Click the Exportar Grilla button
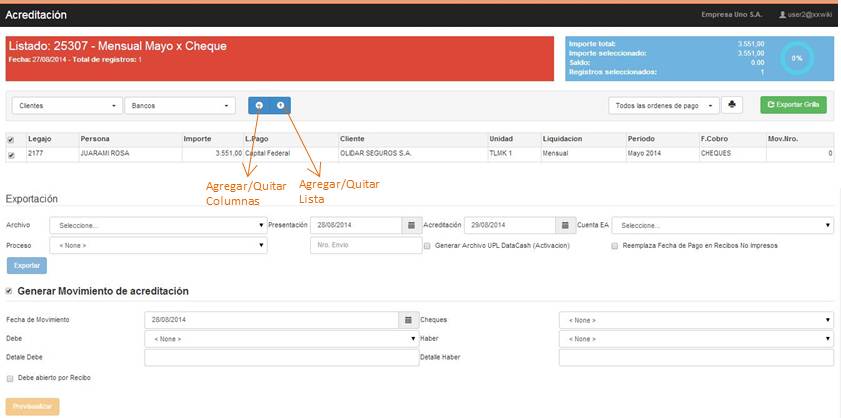The height and width of the screenshot is (418, 841). pyautogui.click(x=793, y=105)
